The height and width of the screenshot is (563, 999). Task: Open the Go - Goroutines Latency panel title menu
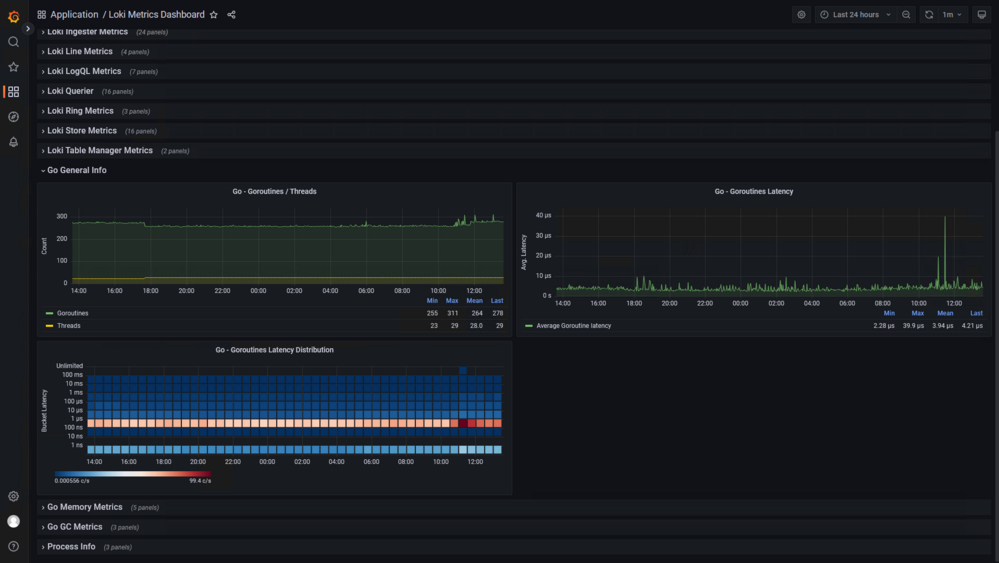[754, 192]
